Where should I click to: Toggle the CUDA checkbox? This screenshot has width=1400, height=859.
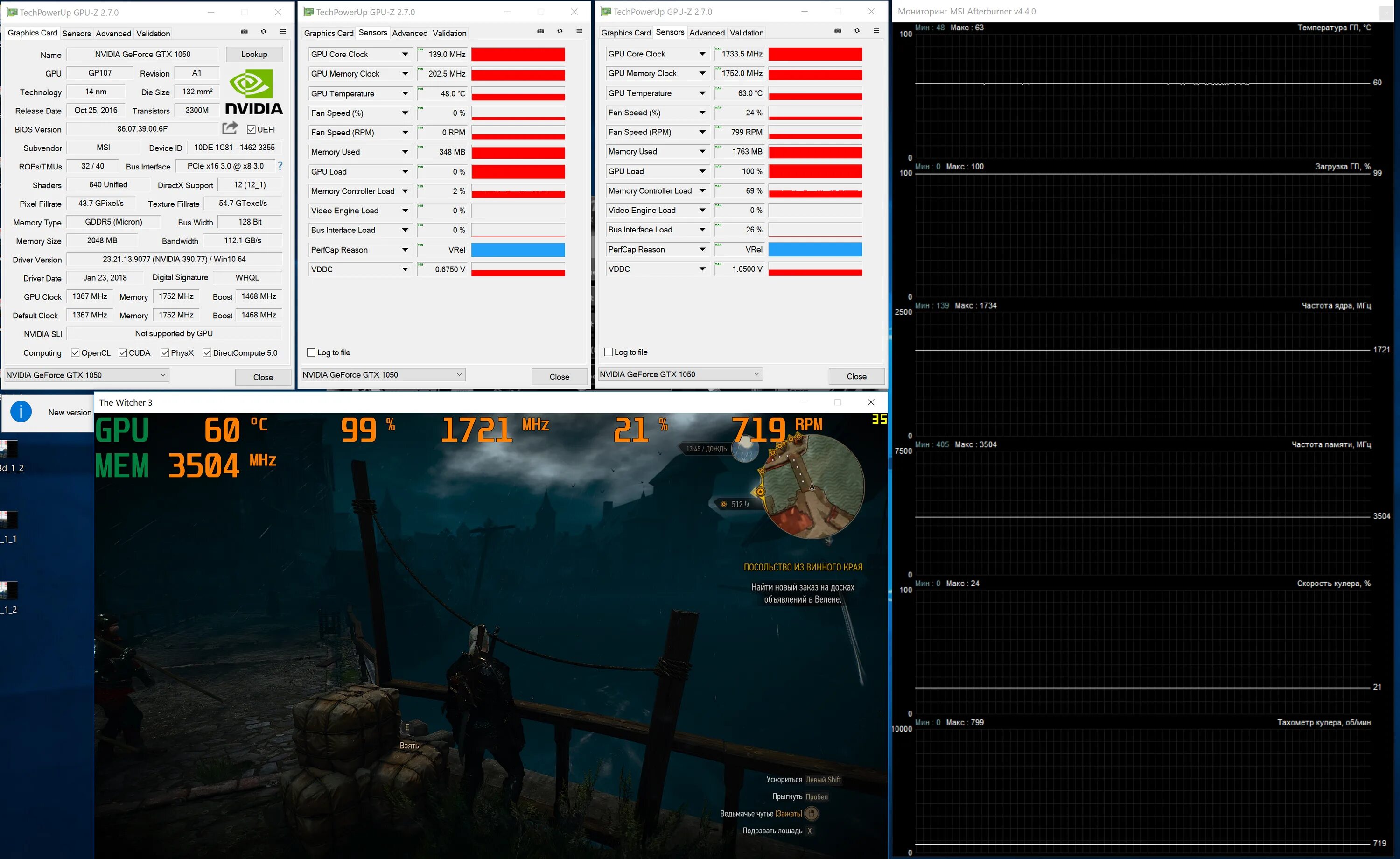[123, 353]
